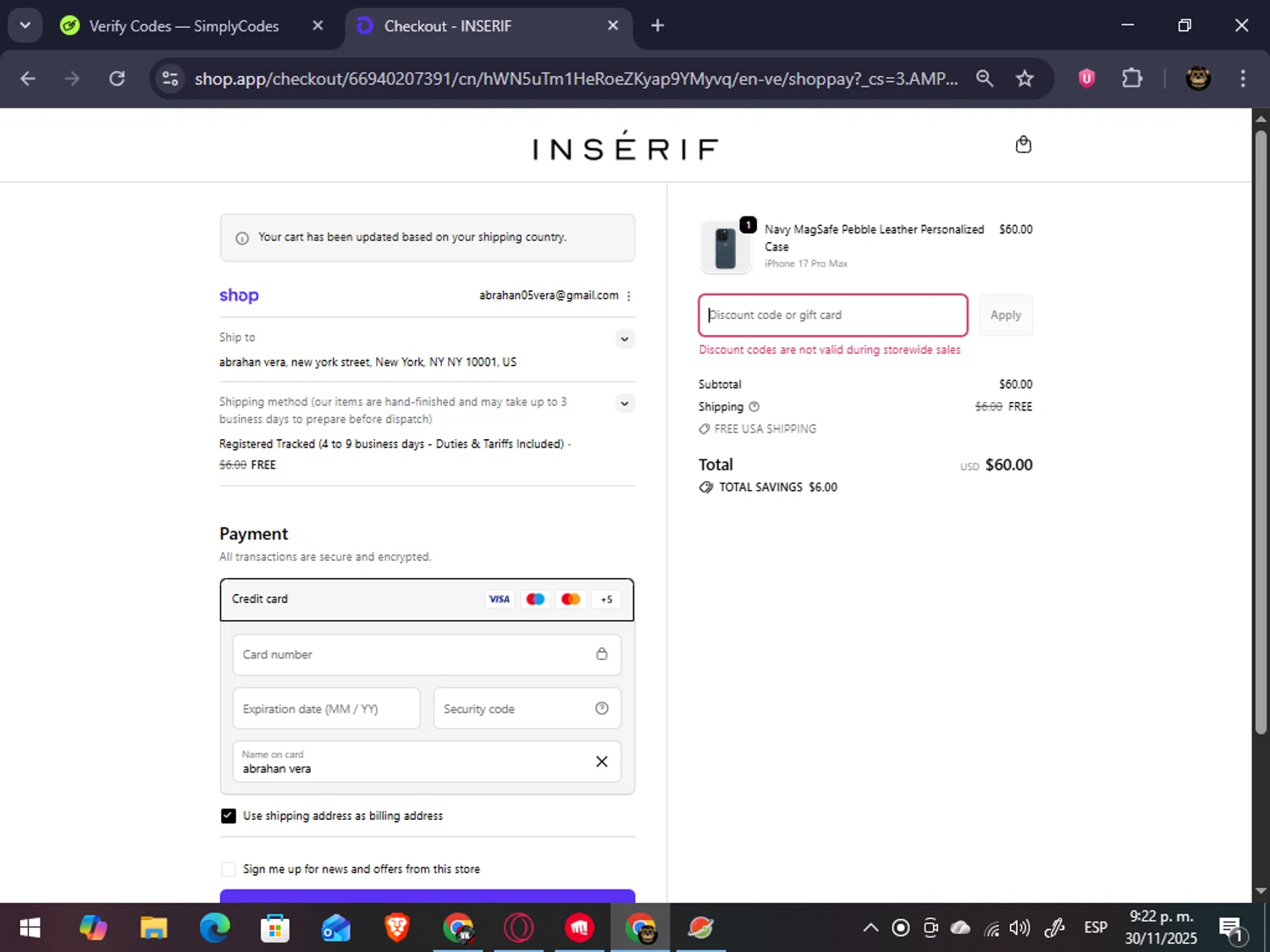The width and height of the screenshot is (1270, 952).
Task: Click the discount codes not valid error message
Action: point(830,349)
